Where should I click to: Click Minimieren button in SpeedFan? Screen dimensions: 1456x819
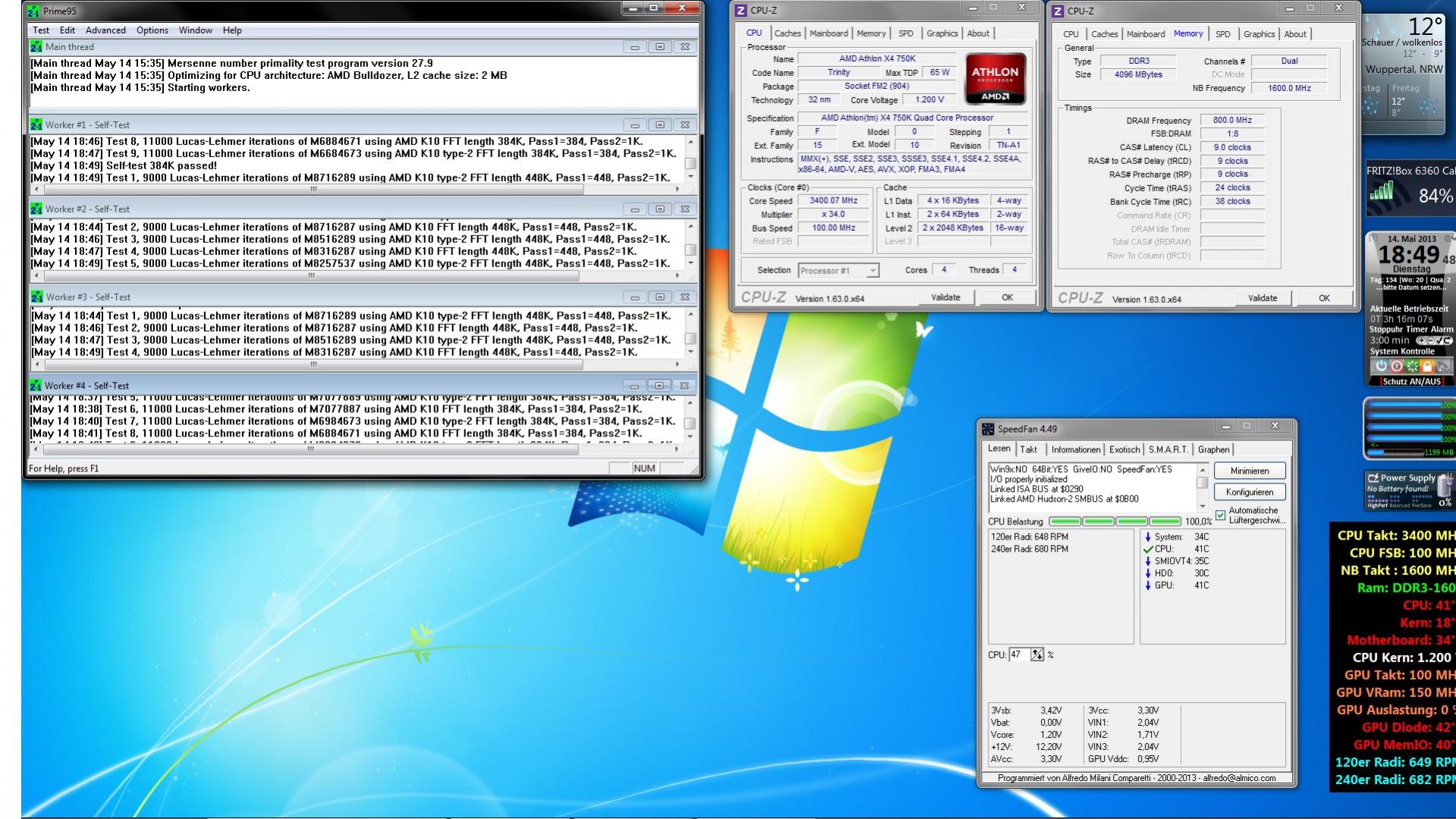pyautogui.click(x=1250, y=471)
